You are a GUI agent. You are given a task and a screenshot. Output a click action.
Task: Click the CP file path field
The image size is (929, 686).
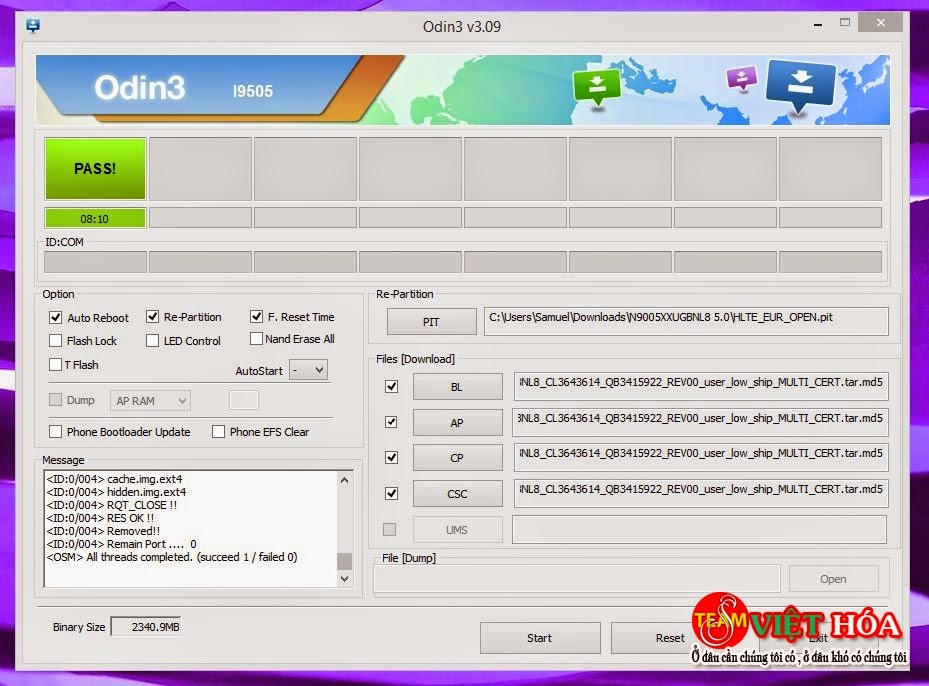click(700, 458)
